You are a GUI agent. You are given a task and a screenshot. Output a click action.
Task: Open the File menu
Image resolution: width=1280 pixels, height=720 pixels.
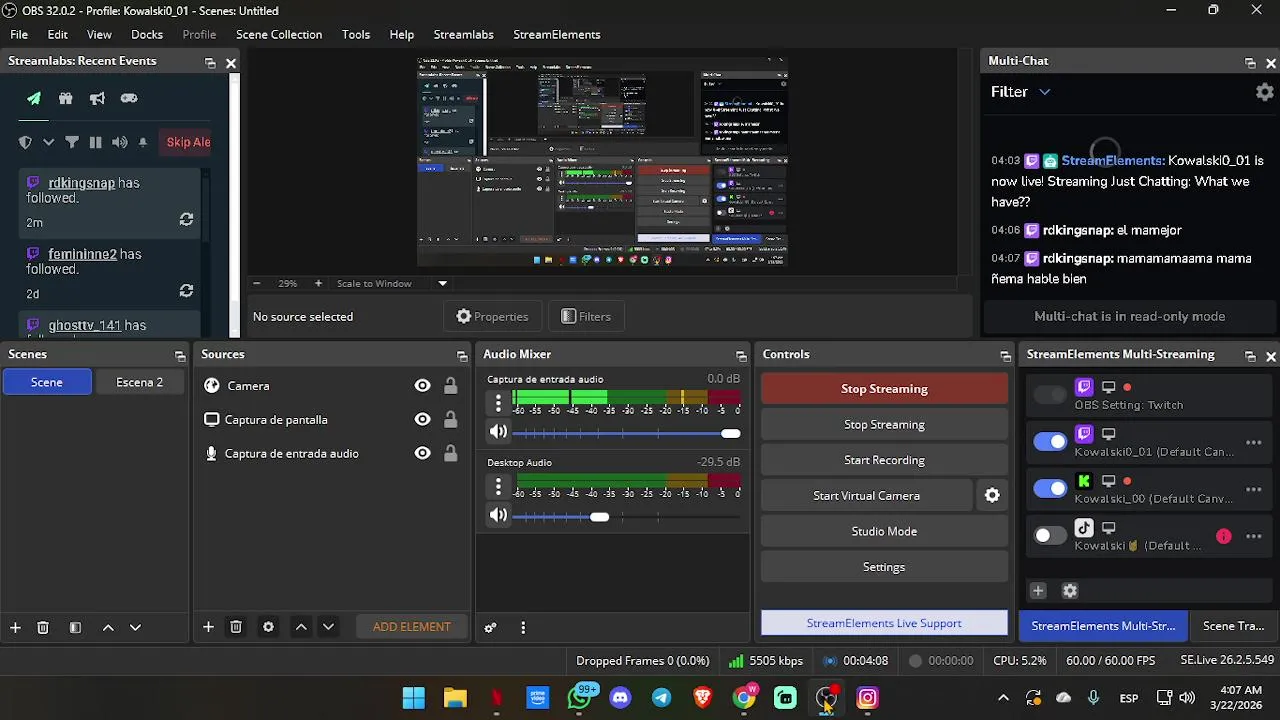pos(19,34)
